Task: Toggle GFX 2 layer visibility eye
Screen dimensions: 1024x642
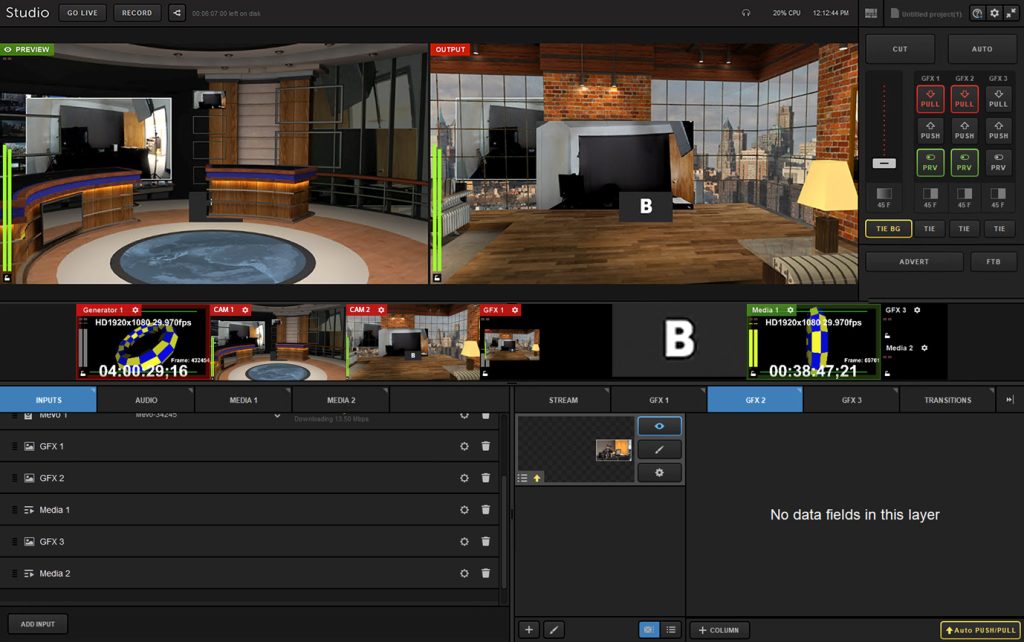Action: coord(659,426)
